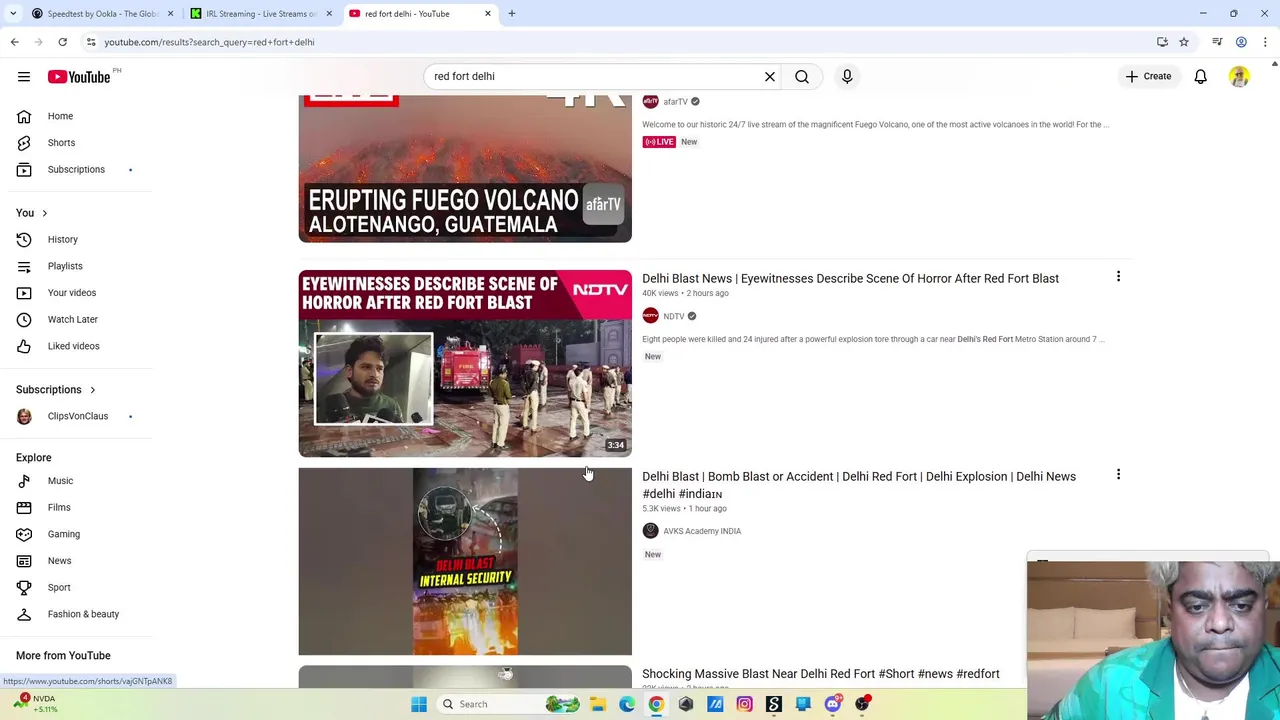Open the Bomb Blast or Accident video title

[x=859, y=485]
